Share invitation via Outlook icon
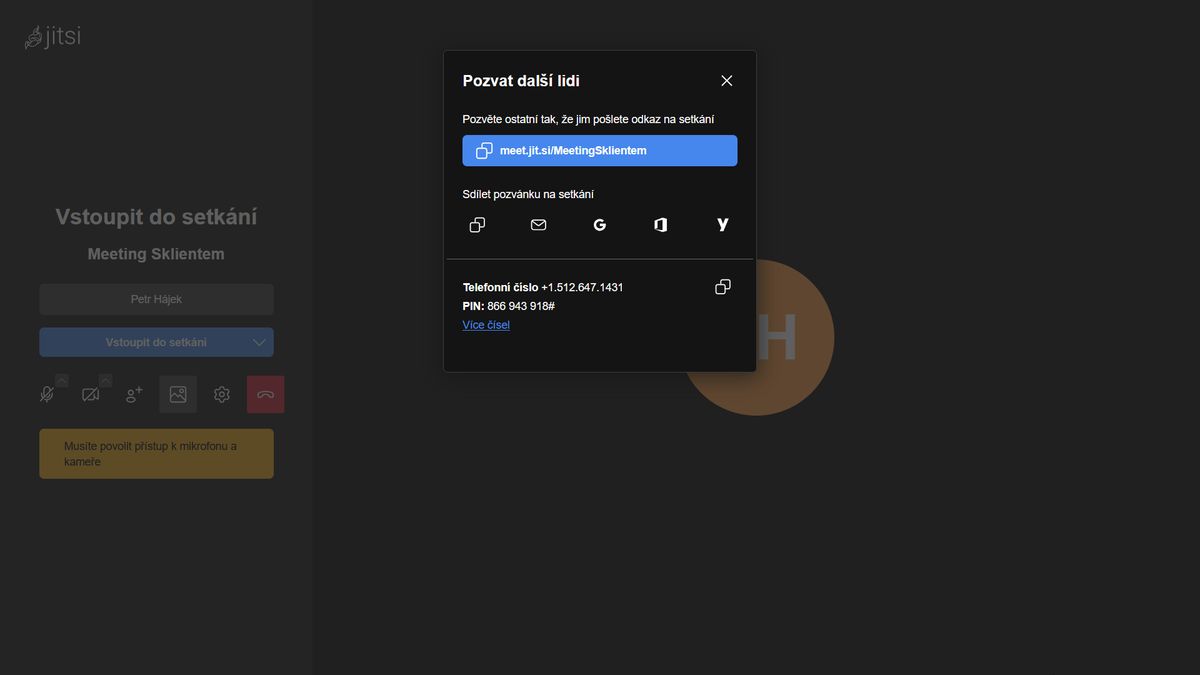This screenshot has width=1200, height=675. point(661,225)
